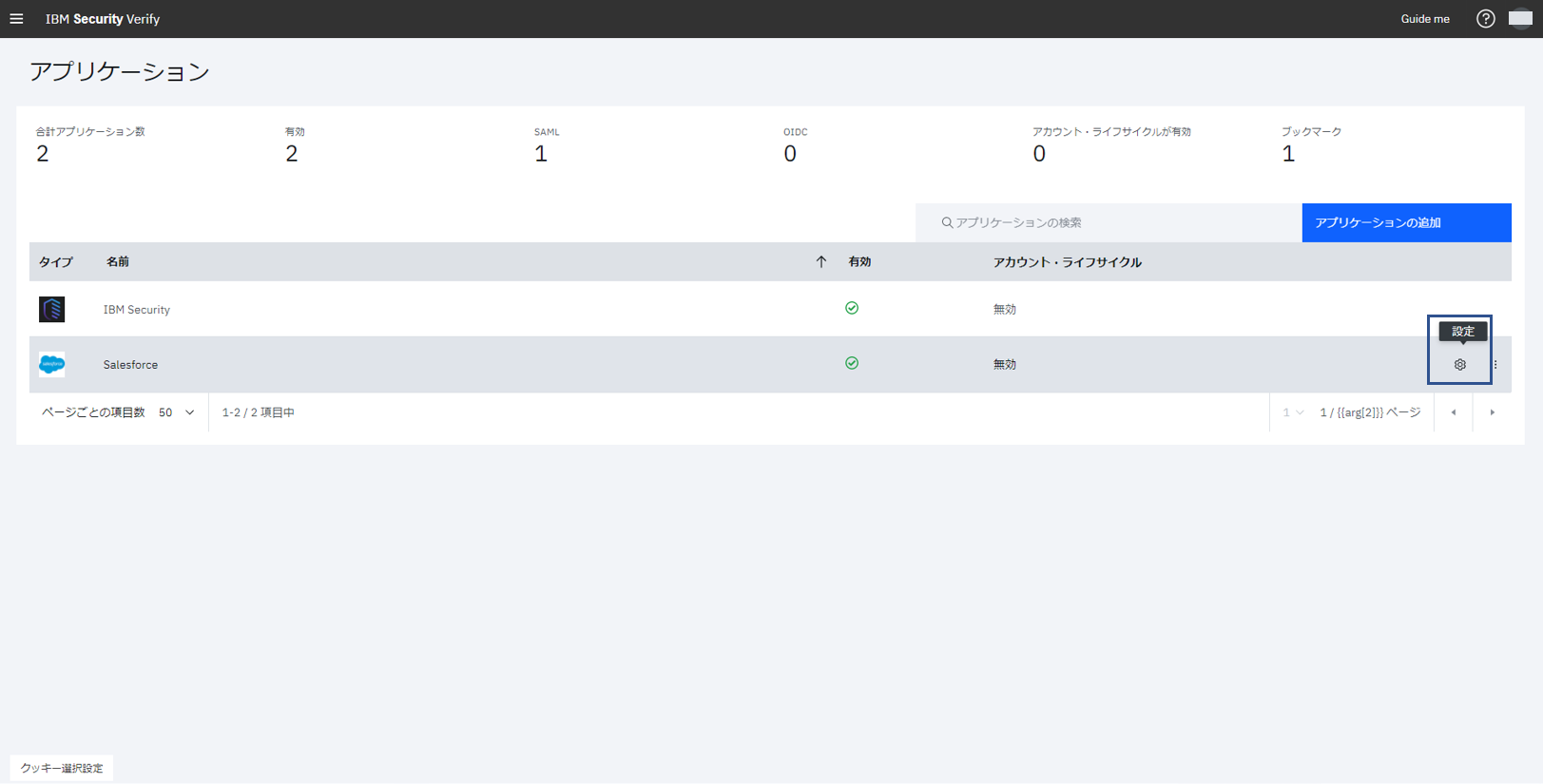The image size is (1543, 784).
Task: Click 無効 in the IBM Security row
Action: pyautogui.click(x=1005, y=310)
